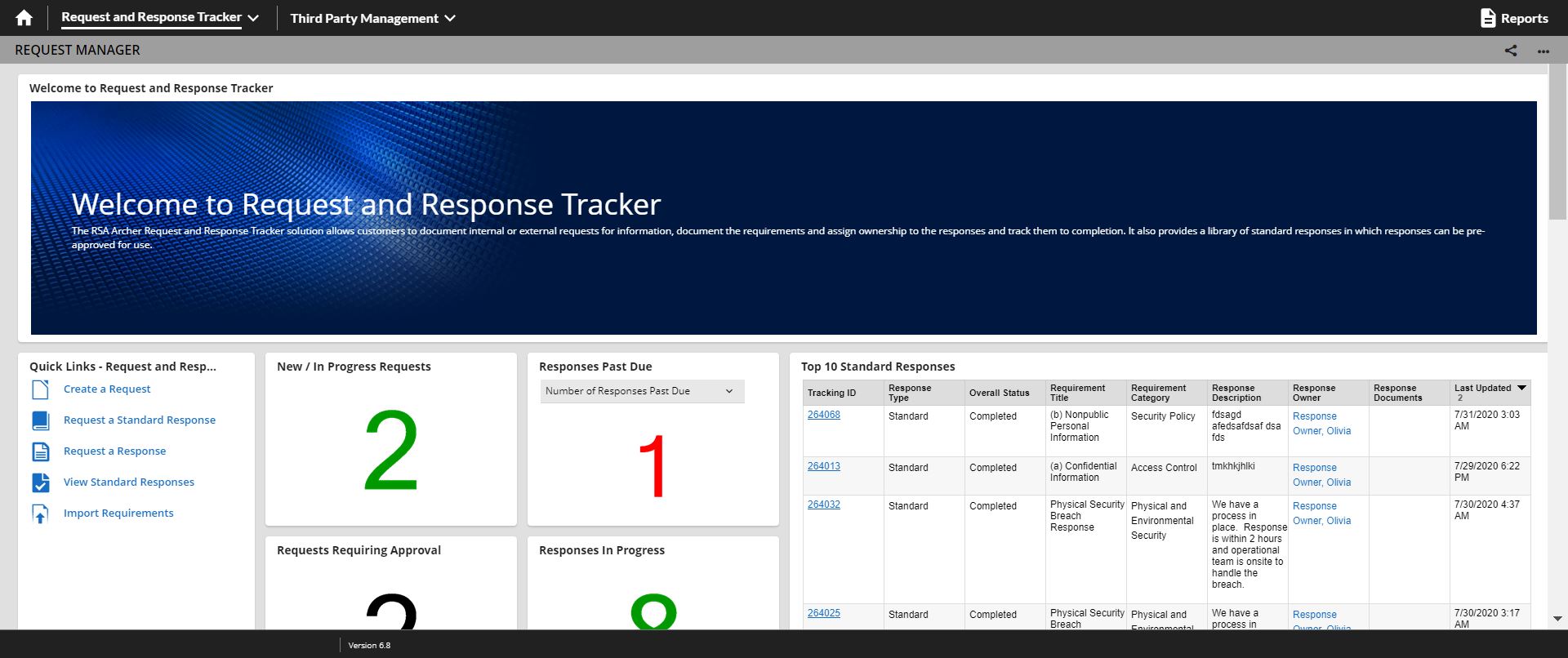Click the Request a Standard Response book icon
Screen dimensions: 1568x658
(x=40, y=420)
